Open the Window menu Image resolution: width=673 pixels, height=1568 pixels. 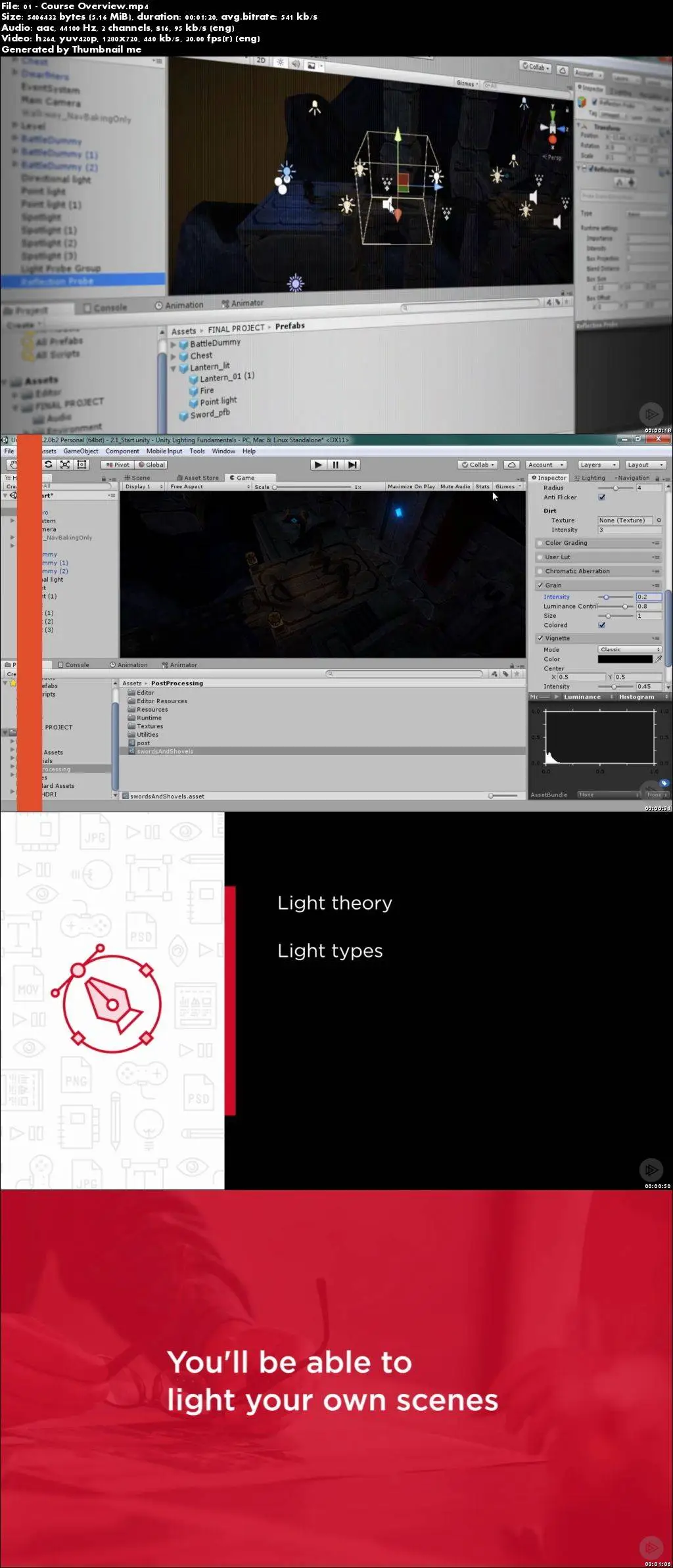pyautogui.click(x=223, y=451)
